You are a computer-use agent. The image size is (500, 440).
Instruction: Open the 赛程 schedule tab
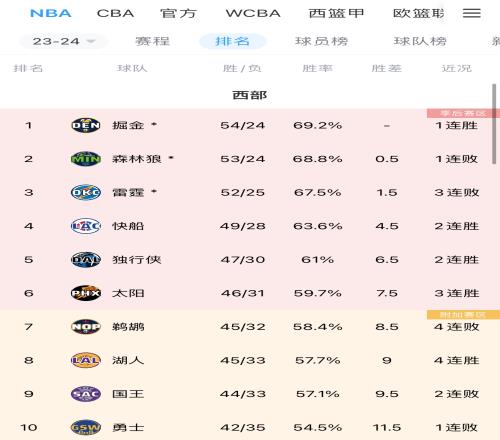152,41
